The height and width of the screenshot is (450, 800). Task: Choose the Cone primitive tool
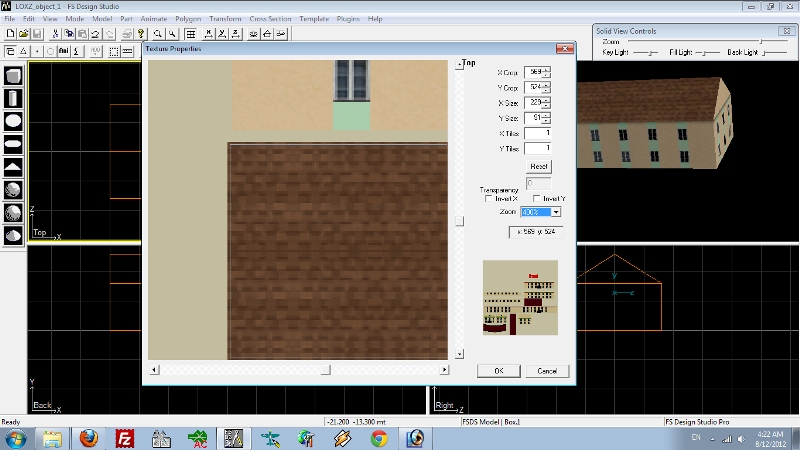[x=14, y=166]
